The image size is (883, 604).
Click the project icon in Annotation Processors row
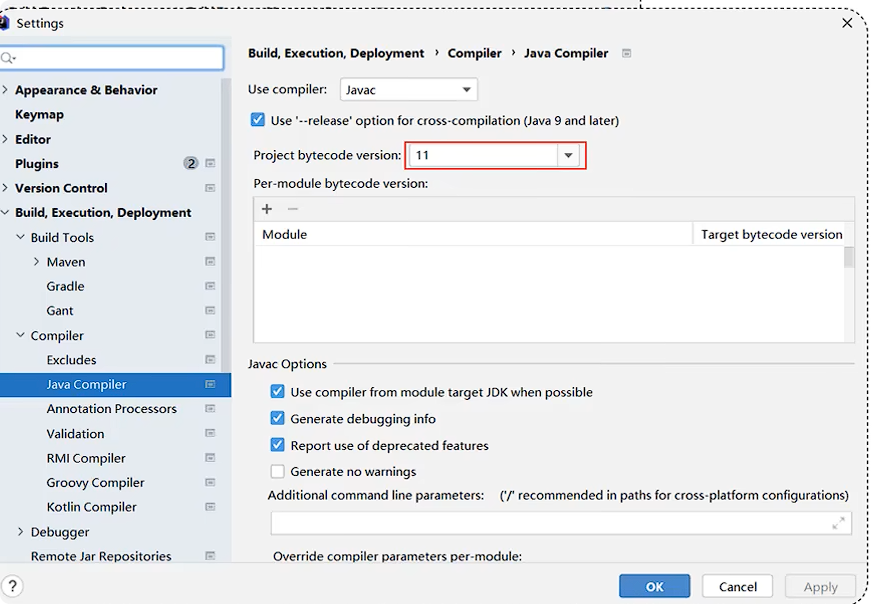pyautogui.click(x=210, y=409)
